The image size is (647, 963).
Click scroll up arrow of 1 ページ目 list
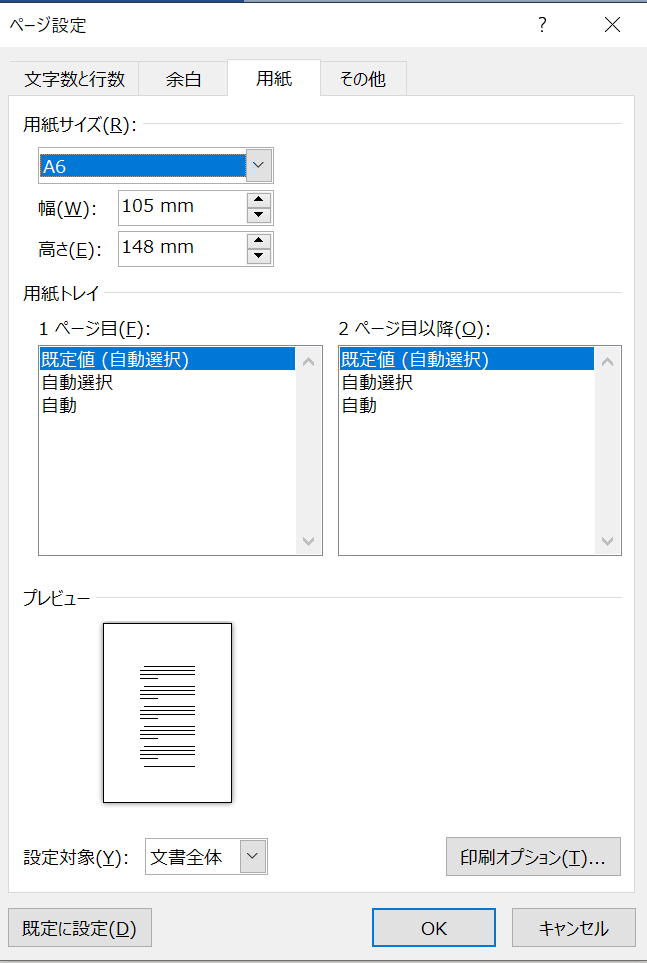308,361
